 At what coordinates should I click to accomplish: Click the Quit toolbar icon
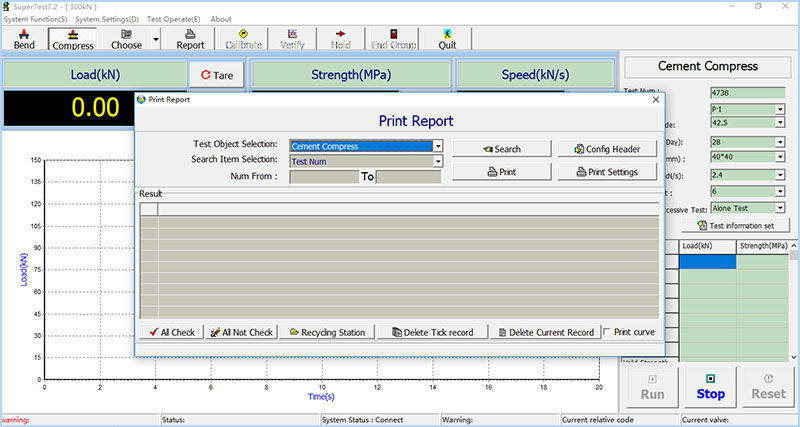[x=447, y=39]
